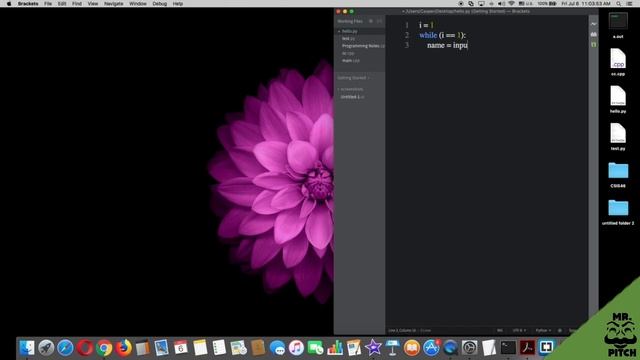640x360 pixels.
Task: Open Safari from the dock
Action: coord(65,348)
